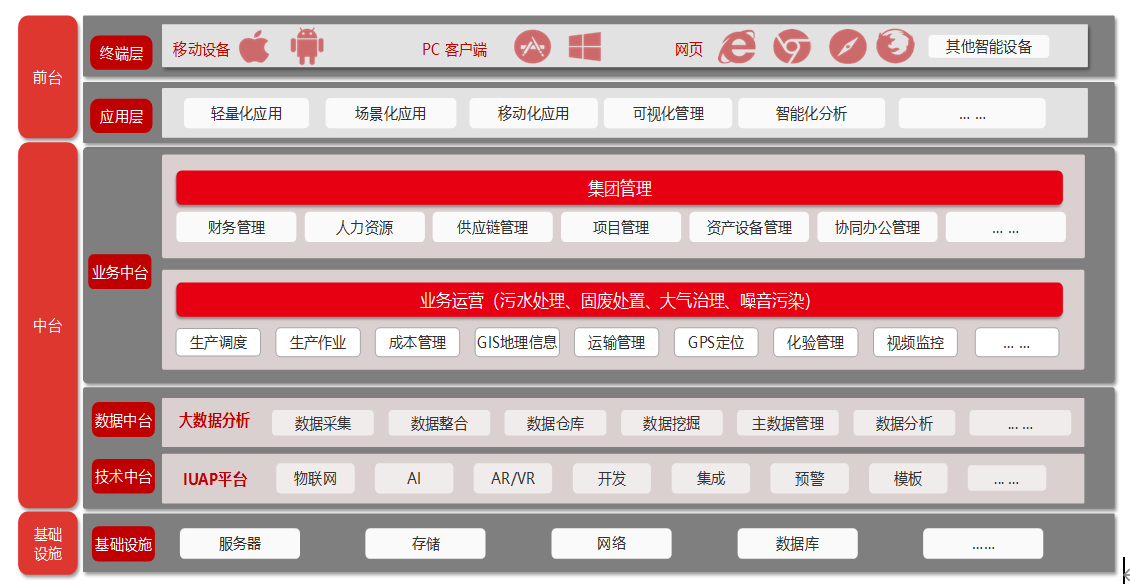Image resolution: width=1130 pixels, height=588 pixels.
Task: Click the Safari compass icon
Action: tap(847, 47)
